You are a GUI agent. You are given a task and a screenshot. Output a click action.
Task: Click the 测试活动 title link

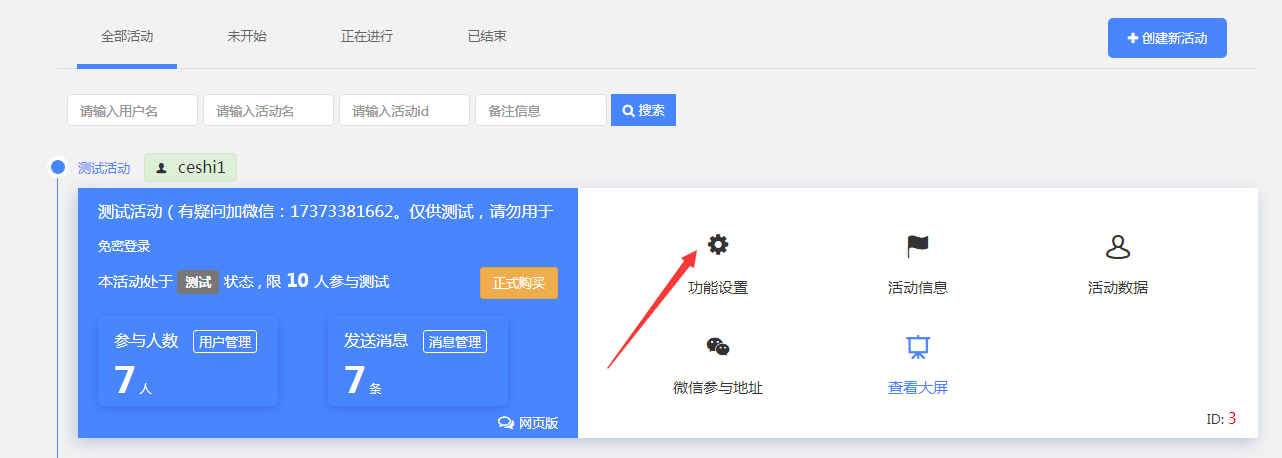104,168
